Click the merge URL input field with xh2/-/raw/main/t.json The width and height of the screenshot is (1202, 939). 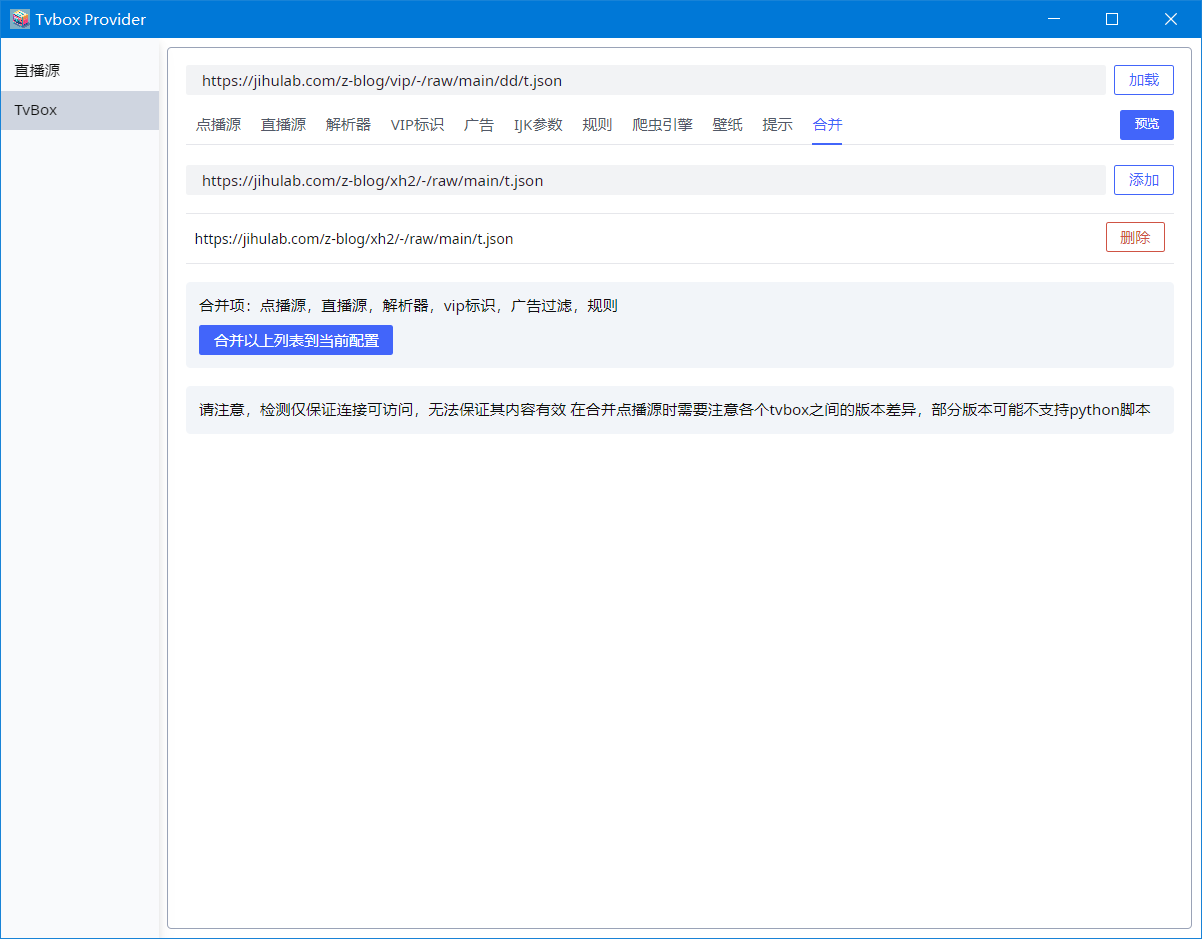646,180
